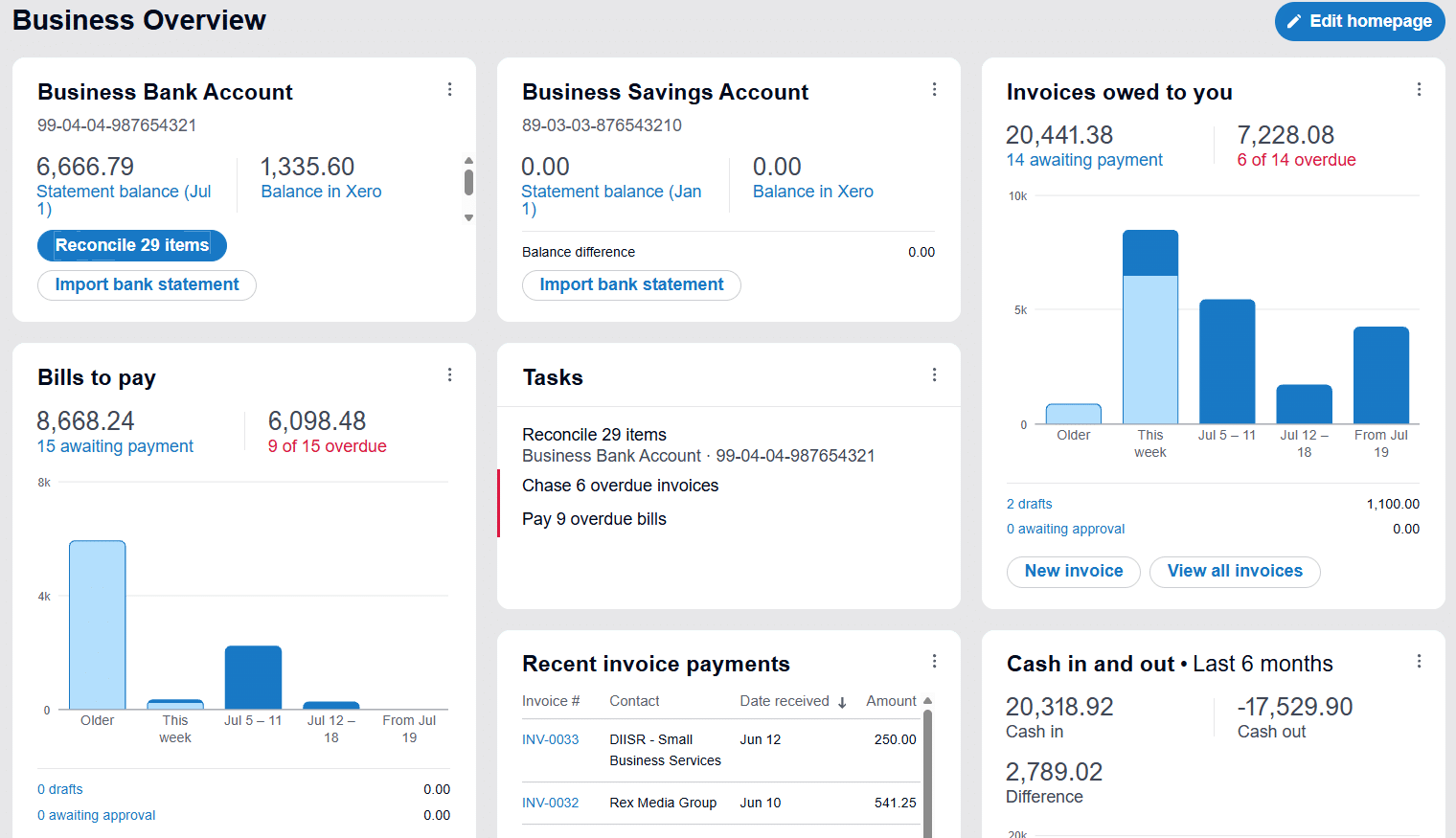Open Chase 6 overdue invoices task

[728, 486]
